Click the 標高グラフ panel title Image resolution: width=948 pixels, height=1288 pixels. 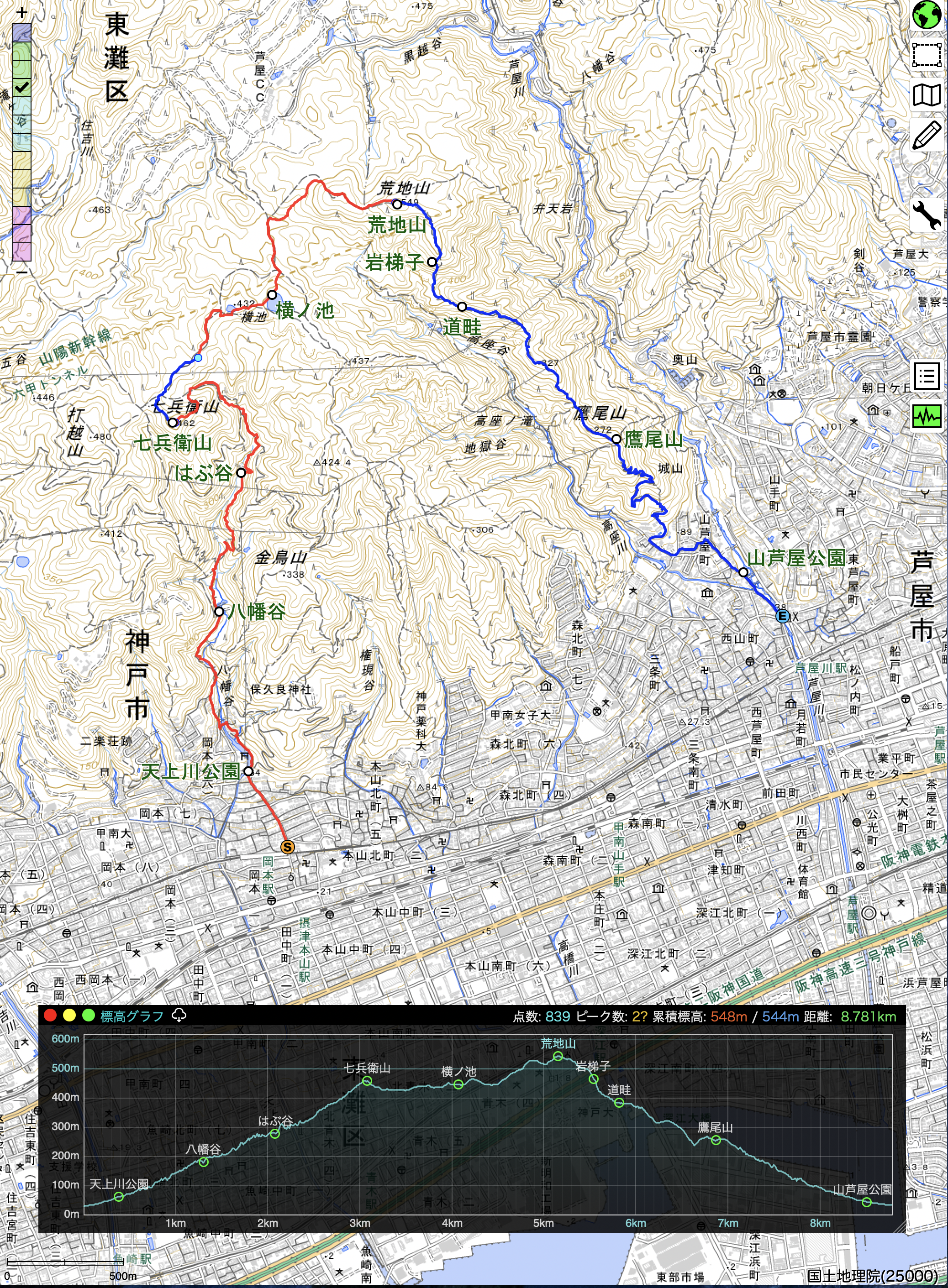click(132, 1016)
